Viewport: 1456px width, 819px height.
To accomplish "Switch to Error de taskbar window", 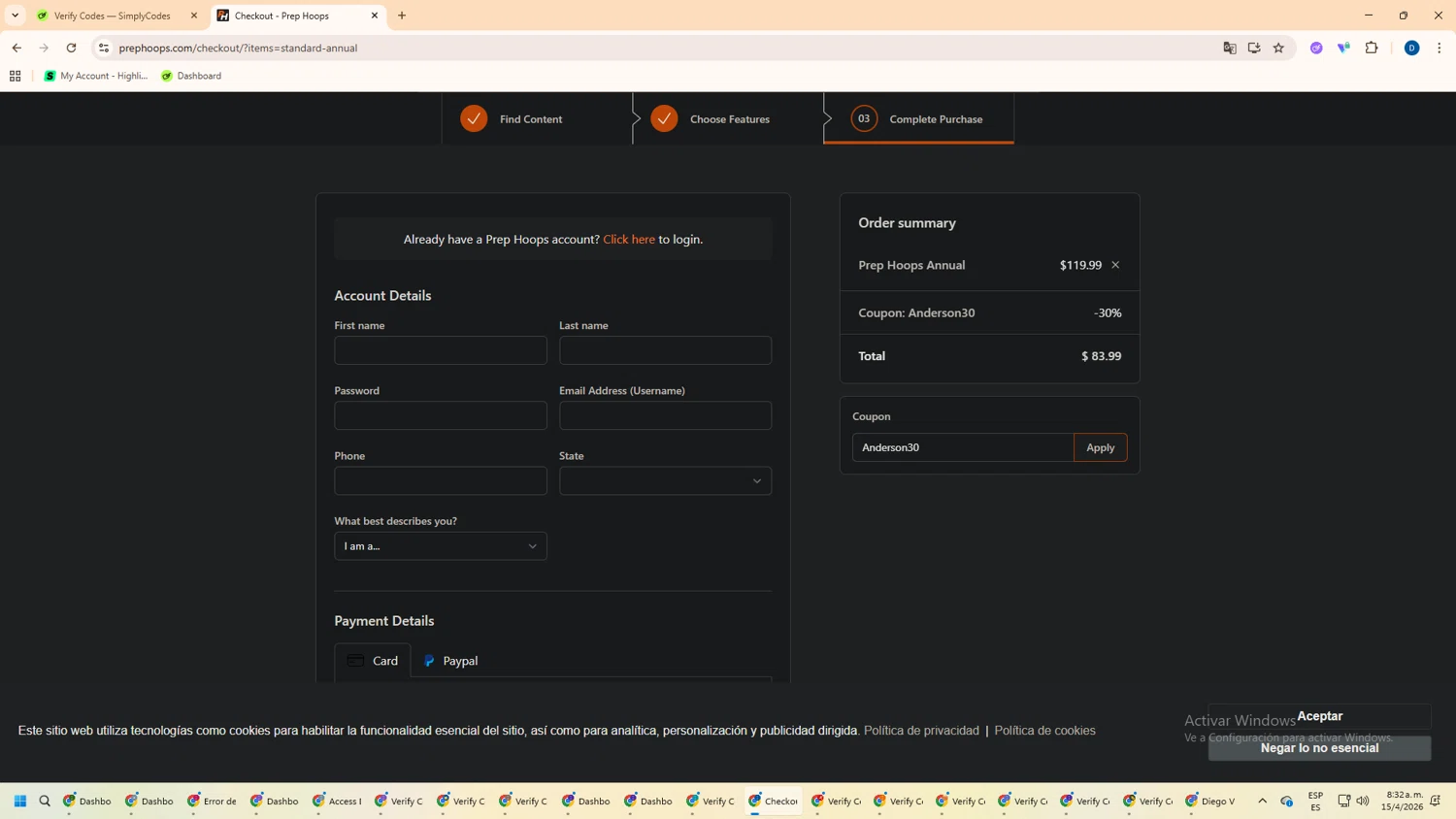I will (212, 801).
